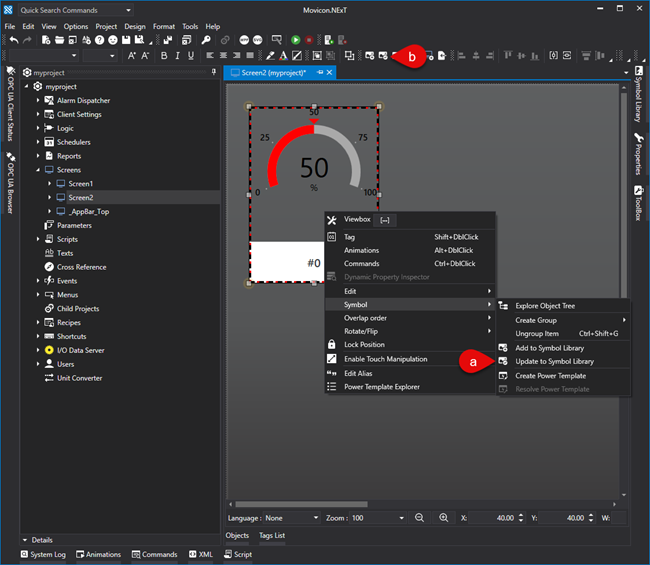Expand the Alarm Dispatcher tree node
The height and width of the screenshot is (565, 650).
38,101
